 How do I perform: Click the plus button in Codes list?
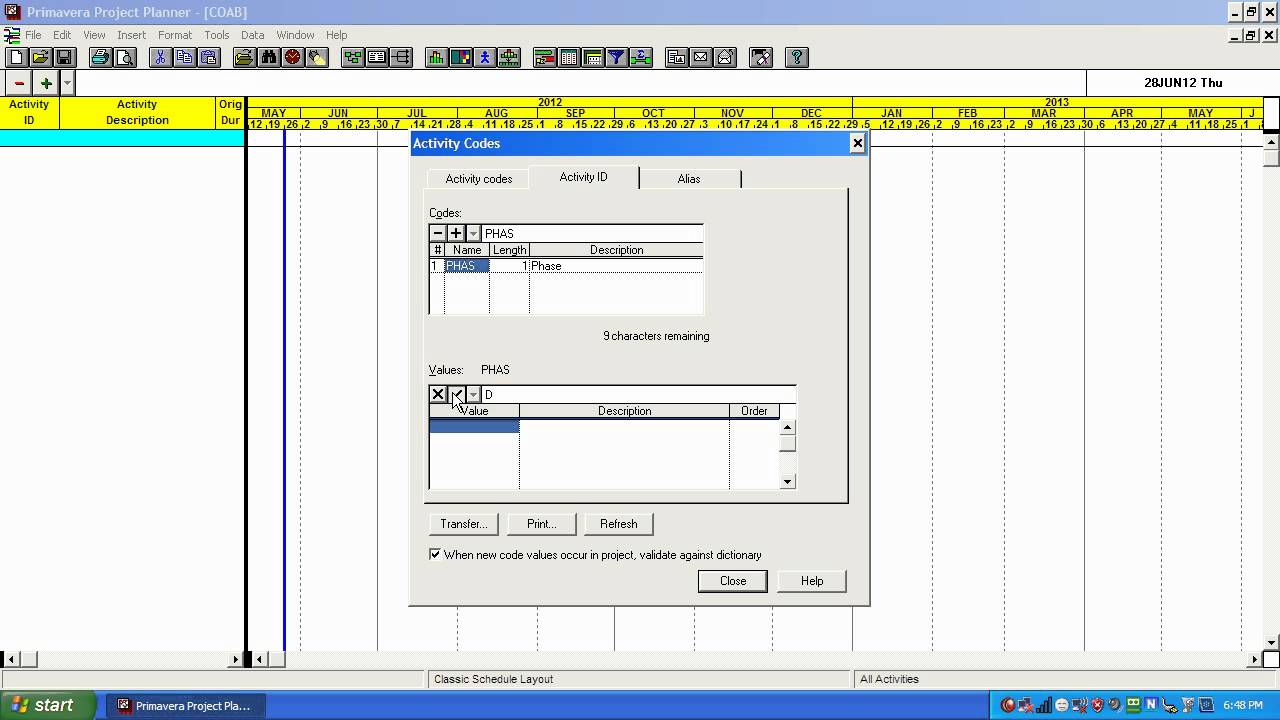(x=456, y=233)
